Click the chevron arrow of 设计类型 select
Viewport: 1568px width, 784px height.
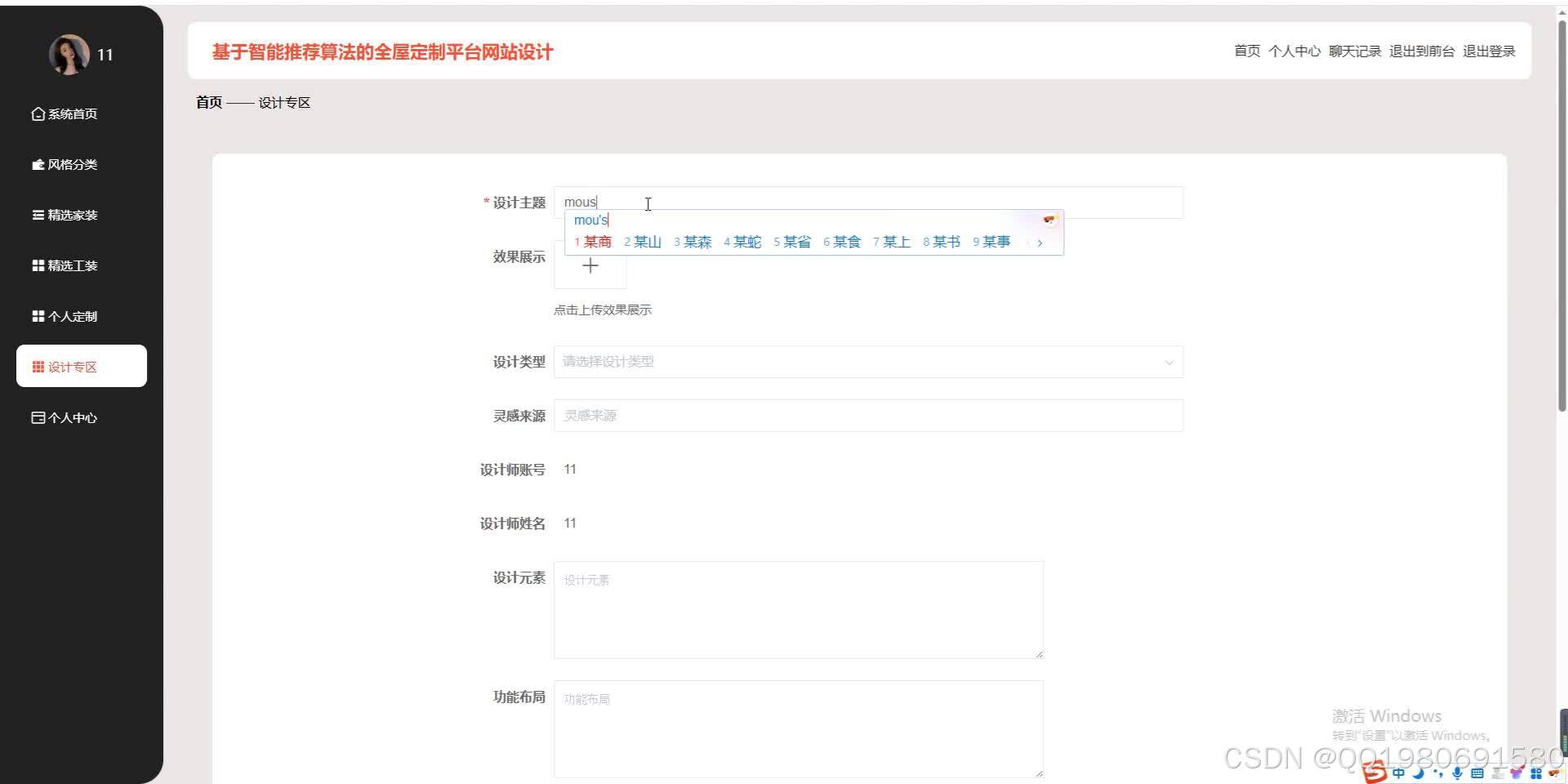point(1169,363)
